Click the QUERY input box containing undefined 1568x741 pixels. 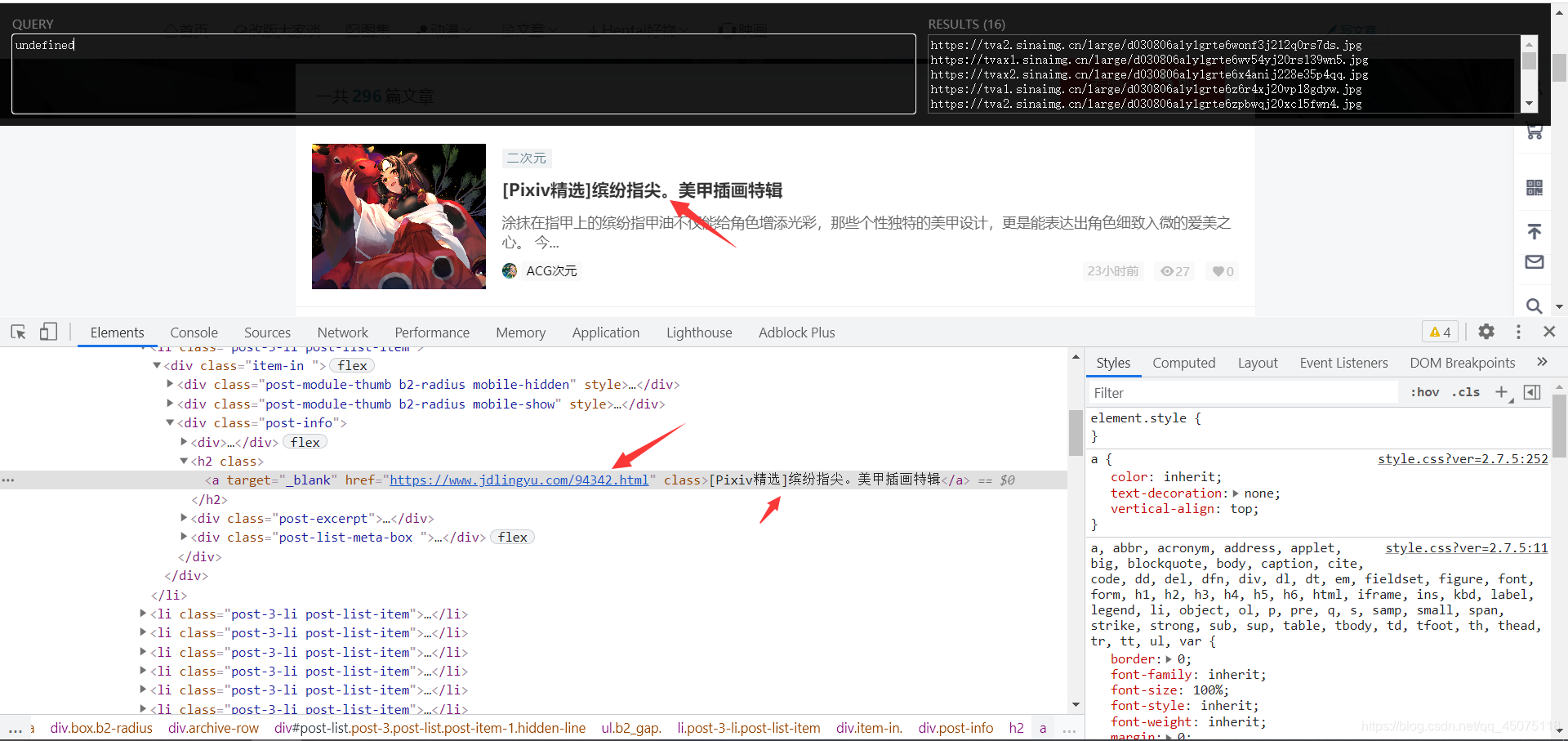[x=463, y=74]
